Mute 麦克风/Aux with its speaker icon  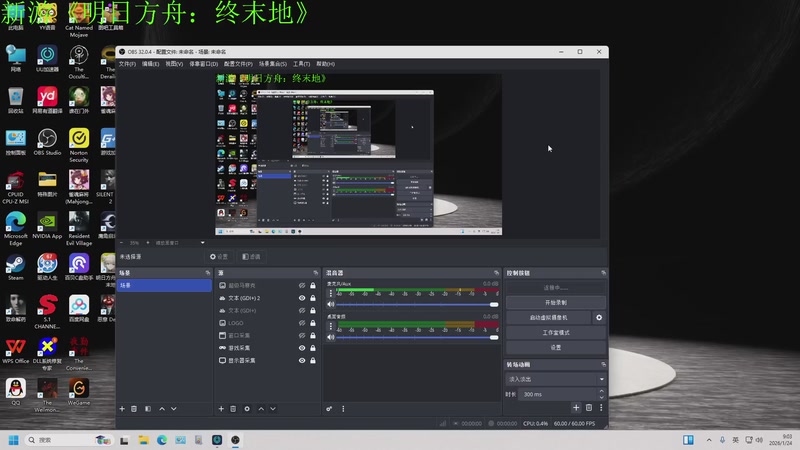tap(331, 304)
